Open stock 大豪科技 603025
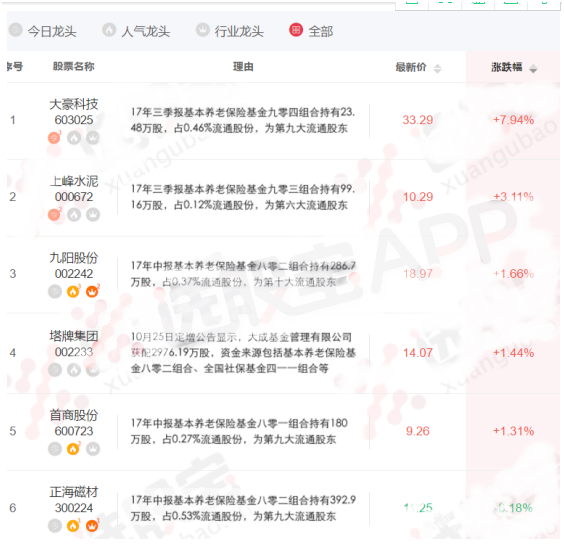The height and width of the screenshot is (544, 564). click(74, 112)
